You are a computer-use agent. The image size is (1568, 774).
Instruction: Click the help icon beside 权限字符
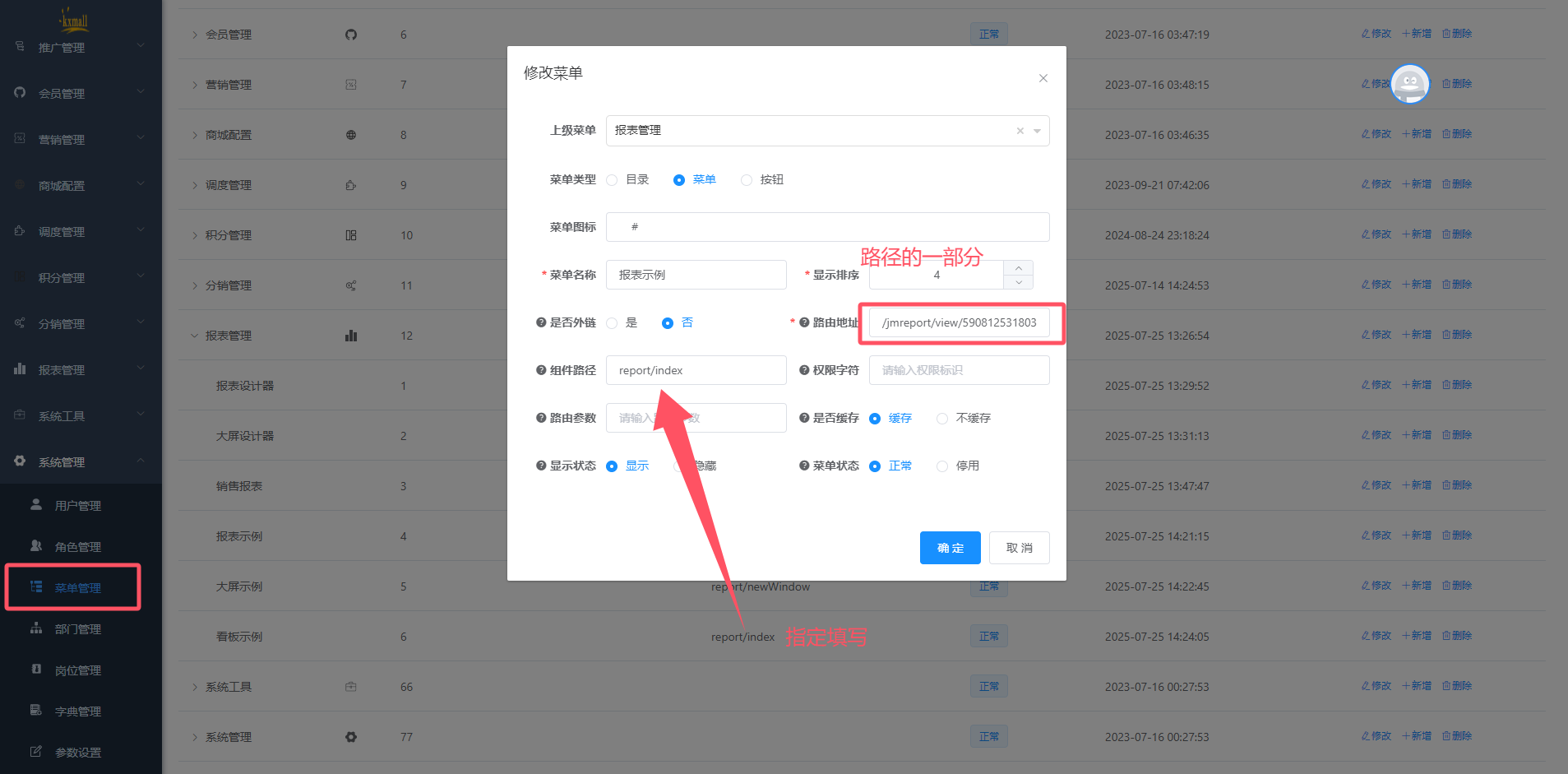(804, 370)
